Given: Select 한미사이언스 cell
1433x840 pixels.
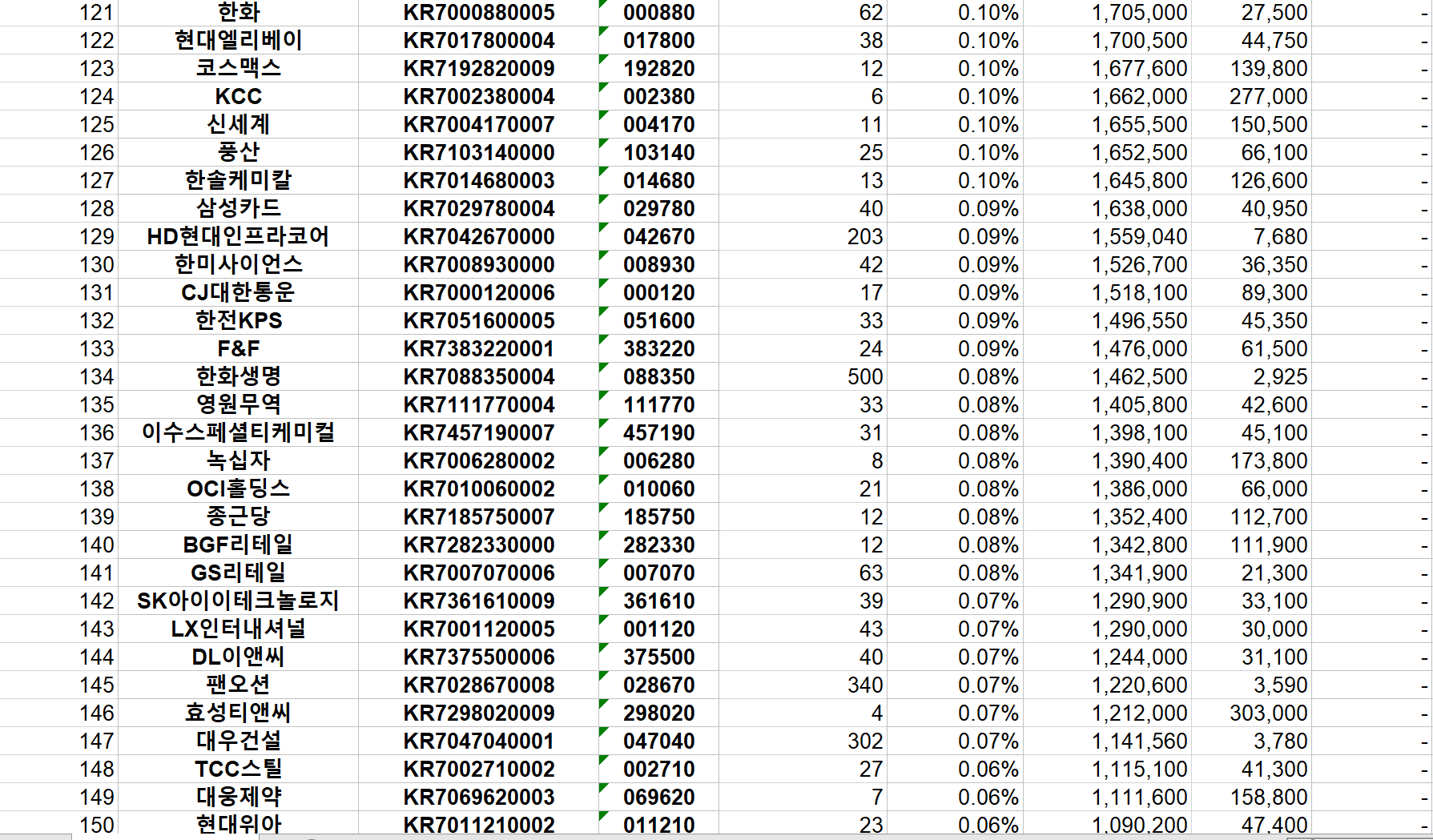Looking at the screenshot, I should tap(239, 265).
